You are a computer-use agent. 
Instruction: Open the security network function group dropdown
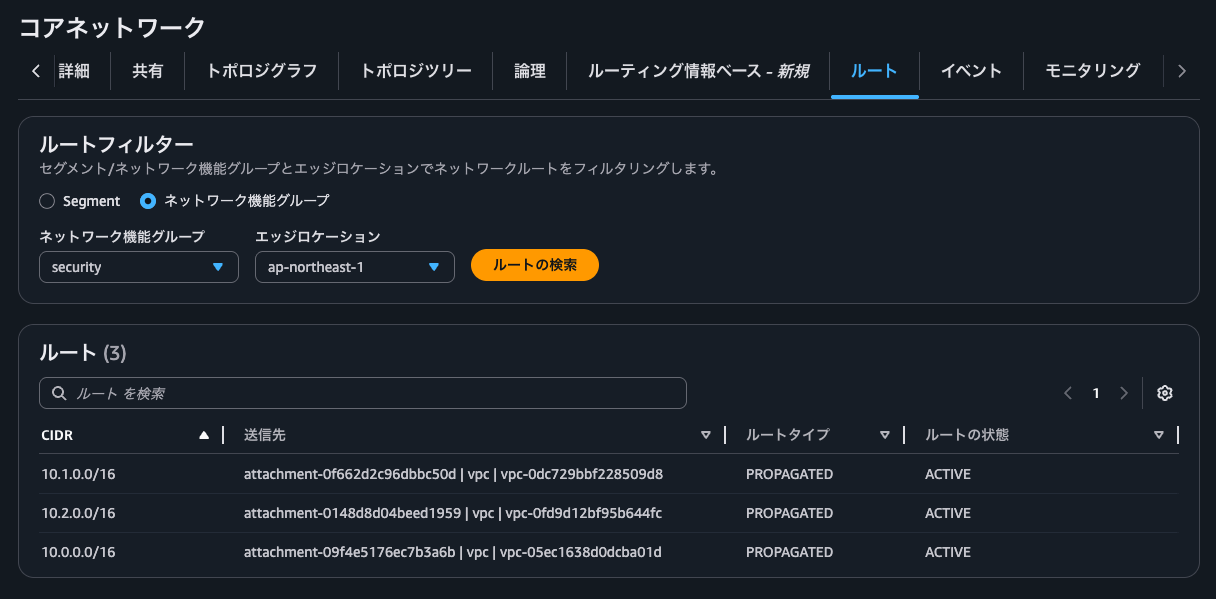coord(139,267)
